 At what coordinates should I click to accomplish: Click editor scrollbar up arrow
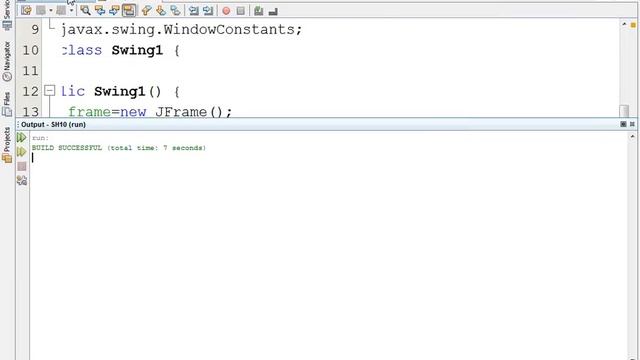pyautogui.click(x=624, y=24)
